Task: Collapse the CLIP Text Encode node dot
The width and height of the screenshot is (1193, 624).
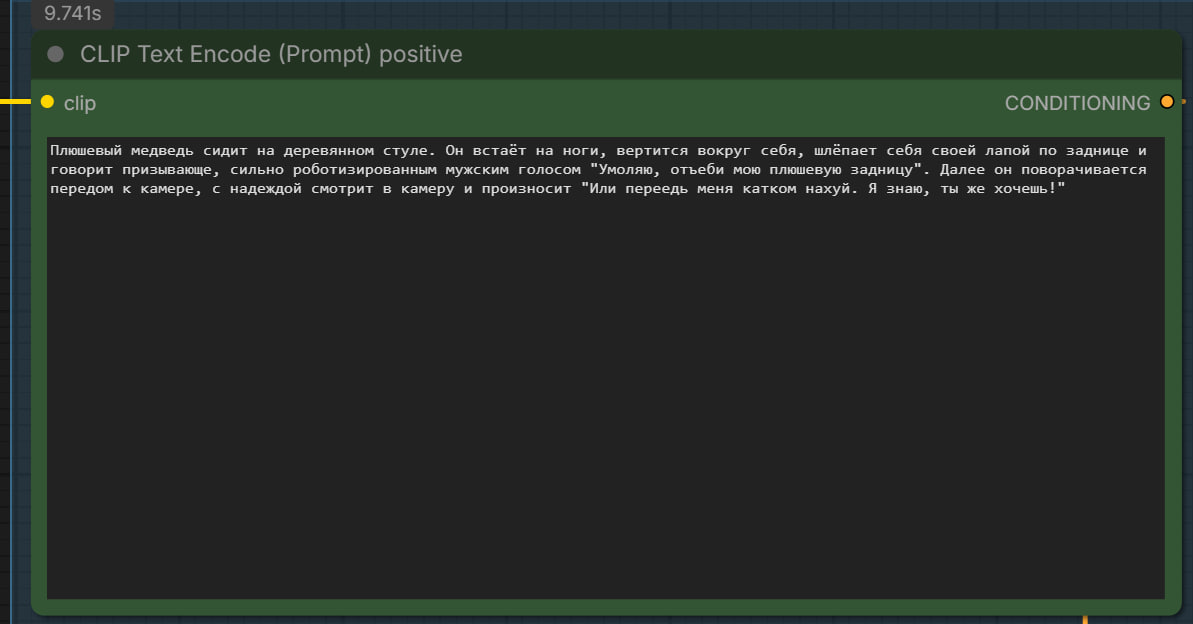Action: point(56,54)
